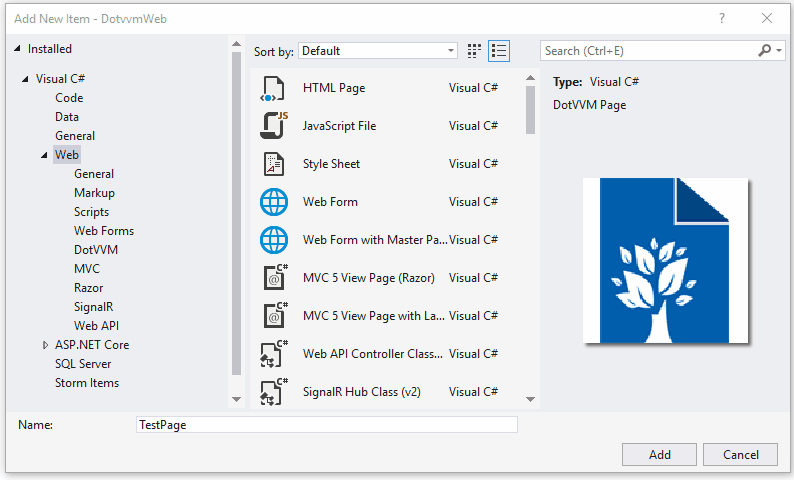
Task: Switch to medium icons list view
Action: tap(500, 50)
